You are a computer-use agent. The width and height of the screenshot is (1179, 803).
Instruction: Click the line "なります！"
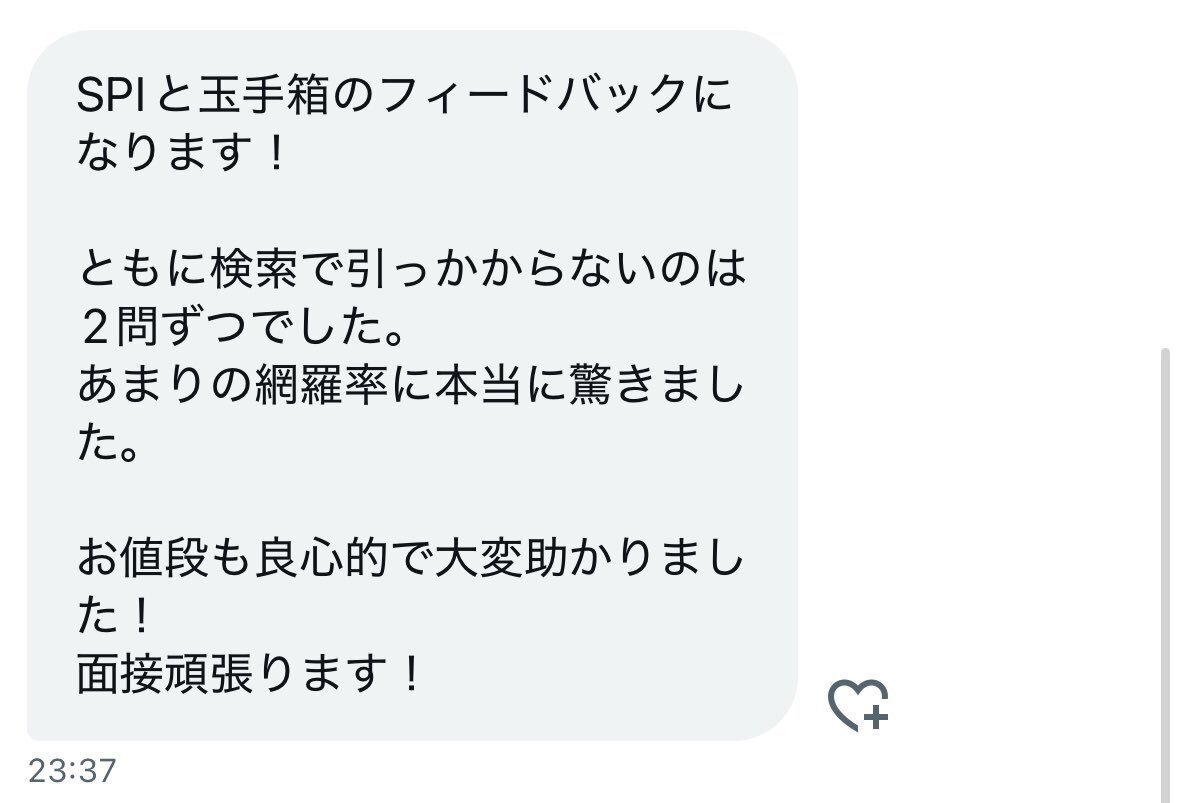coord(181,153)
